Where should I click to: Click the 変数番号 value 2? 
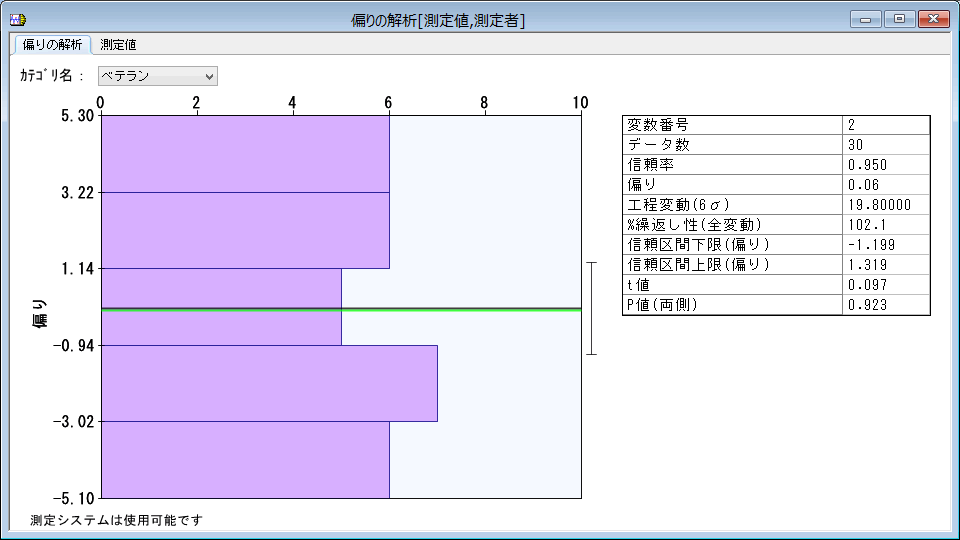[x=851, y=125]
